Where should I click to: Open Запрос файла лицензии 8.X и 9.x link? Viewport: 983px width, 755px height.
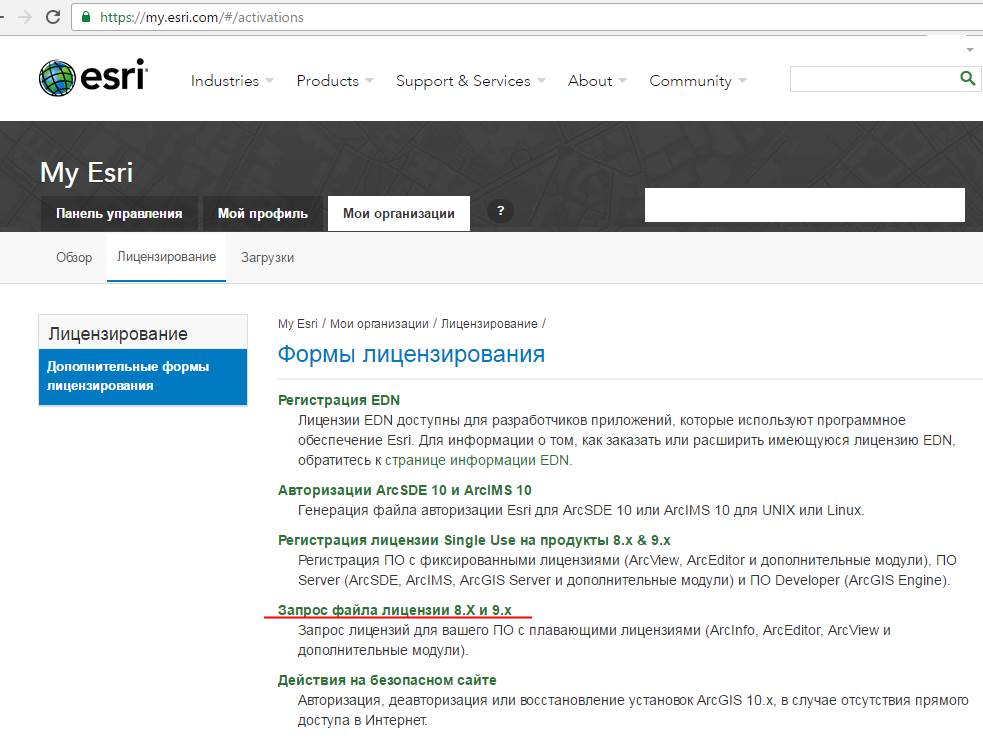395,610
